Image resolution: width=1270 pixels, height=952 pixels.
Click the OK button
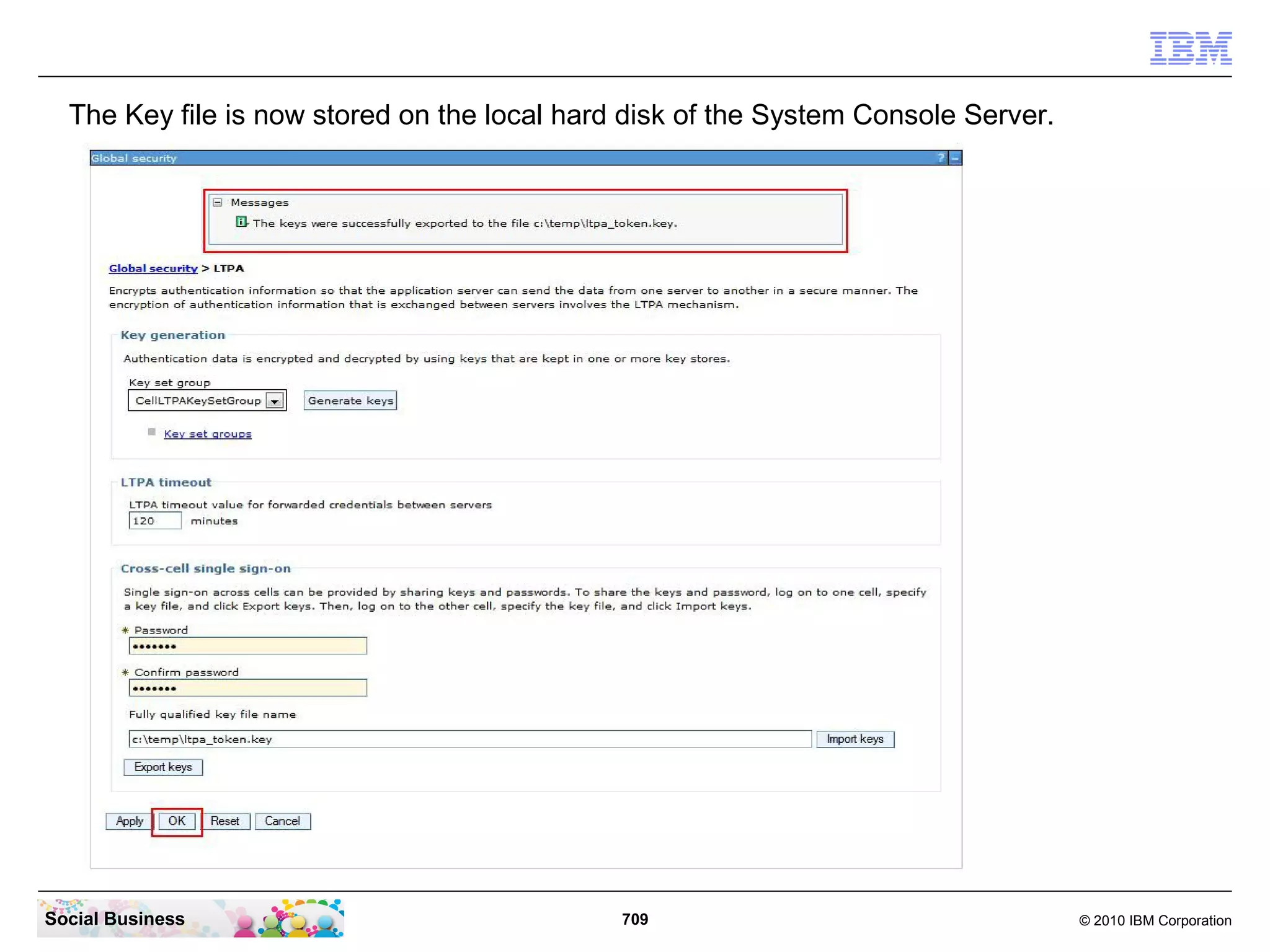point(177,821)
